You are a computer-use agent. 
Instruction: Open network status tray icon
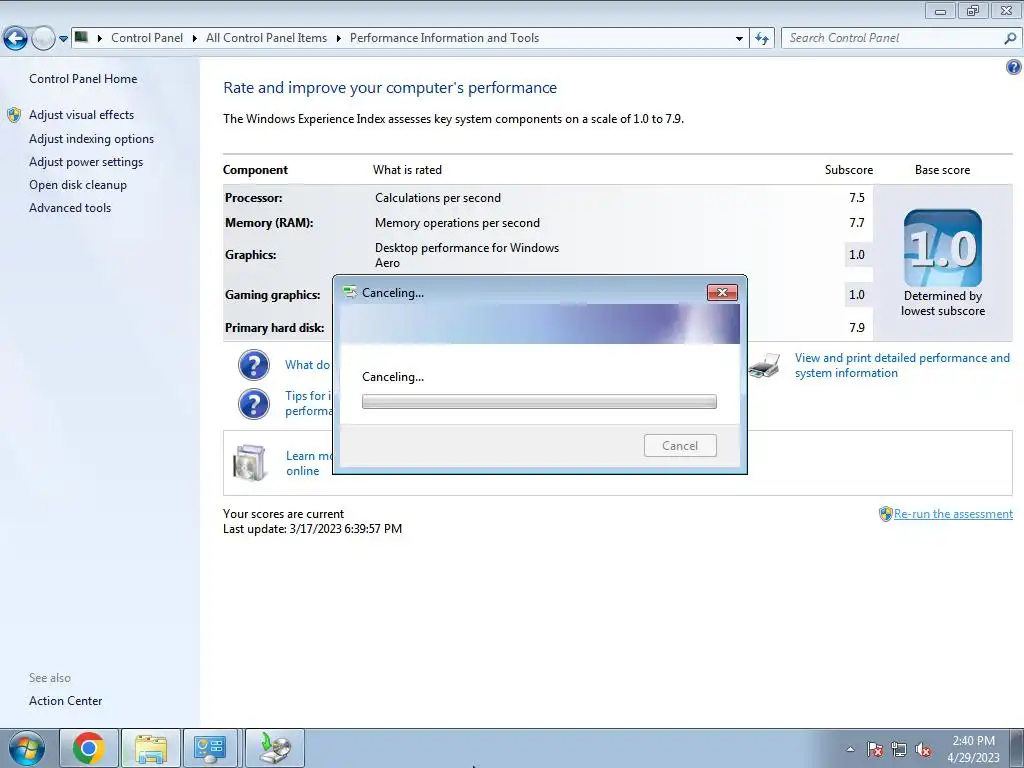tap(899, 749)
